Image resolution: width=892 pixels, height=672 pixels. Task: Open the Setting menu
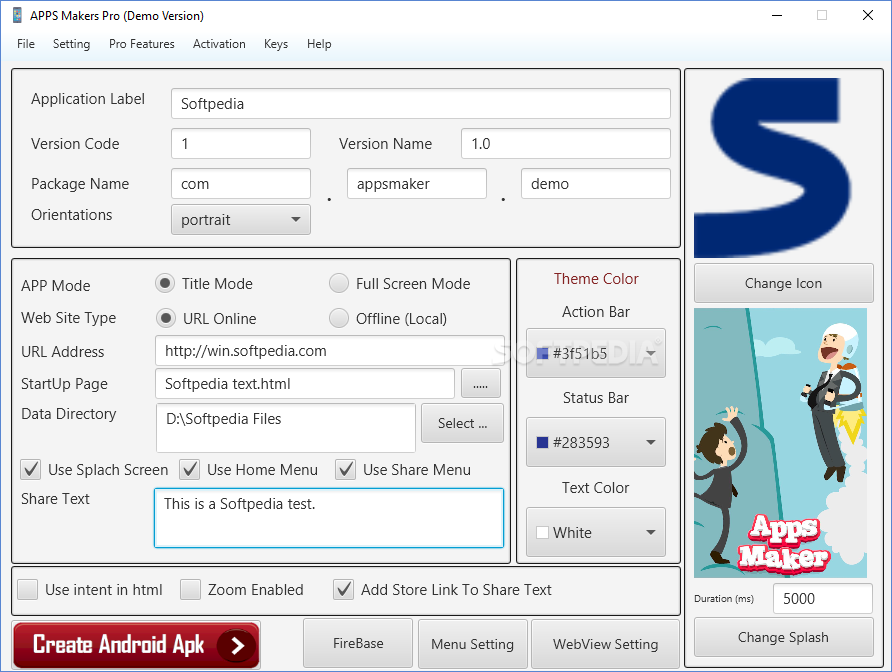(x=71, y=44)
